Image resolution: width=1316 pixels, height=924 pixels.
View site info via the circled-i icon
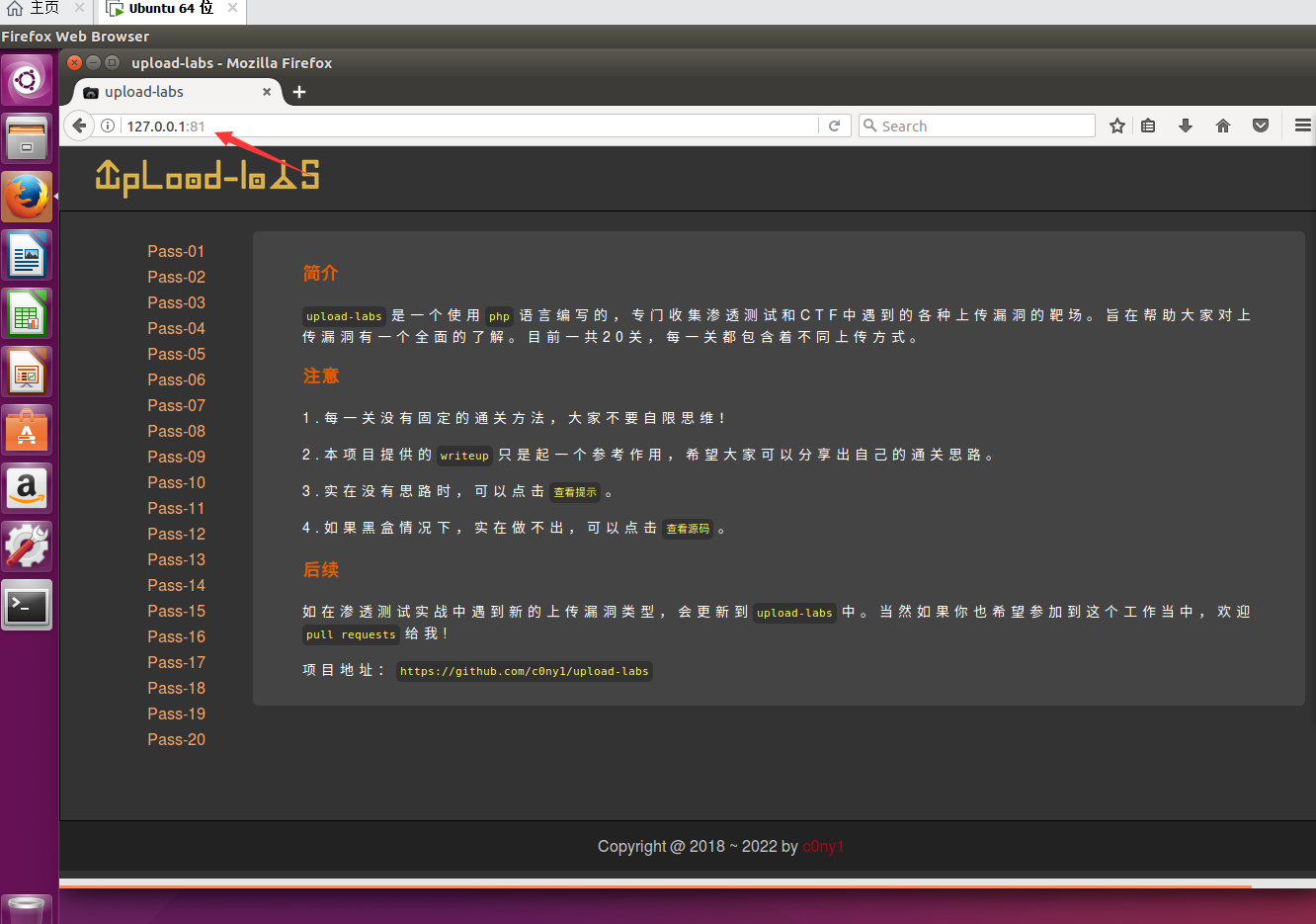(x=107, y=126)
